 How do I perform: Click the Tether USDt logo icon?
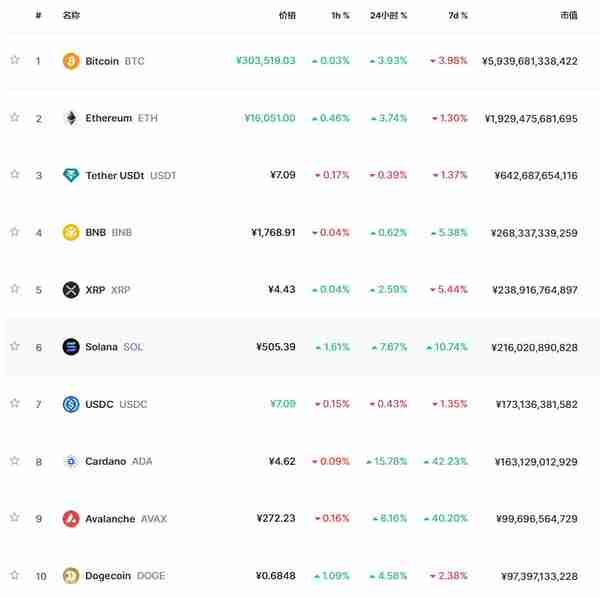tap(71, 175)
